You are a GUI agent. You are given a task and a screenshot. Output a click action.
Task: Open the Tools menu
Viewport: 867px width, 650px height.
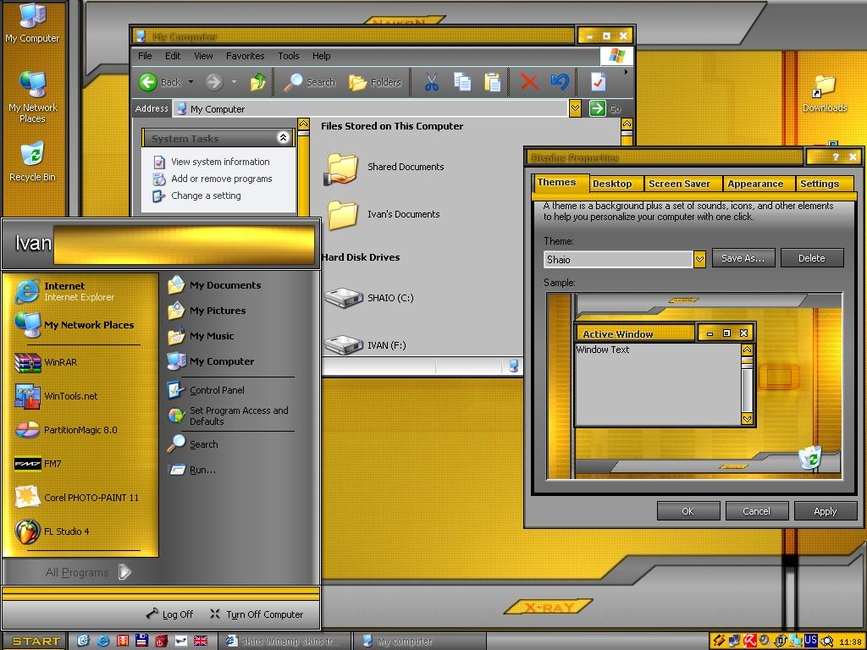pyautogui.click(x=288, y=56)
